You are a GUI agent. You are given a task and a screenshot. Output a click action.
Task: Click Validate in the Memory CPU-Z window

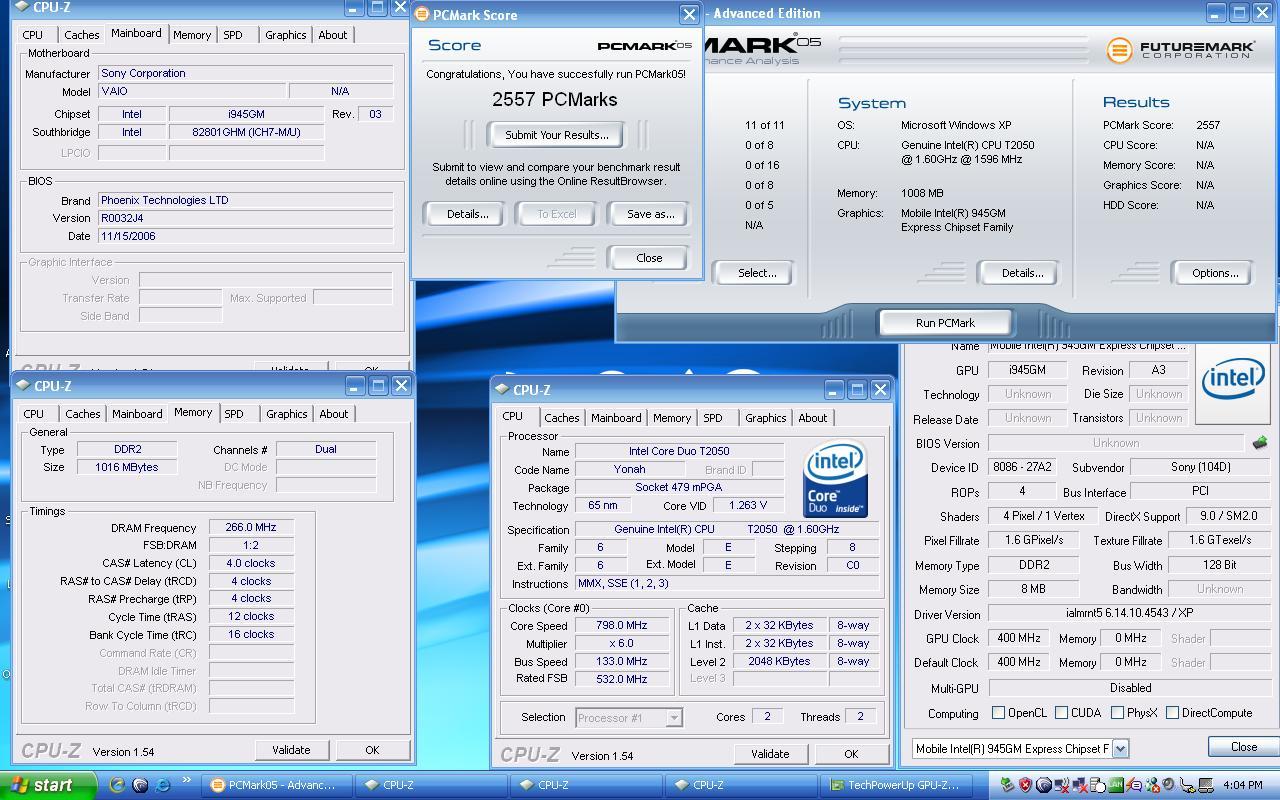click(x=291, y=750)
